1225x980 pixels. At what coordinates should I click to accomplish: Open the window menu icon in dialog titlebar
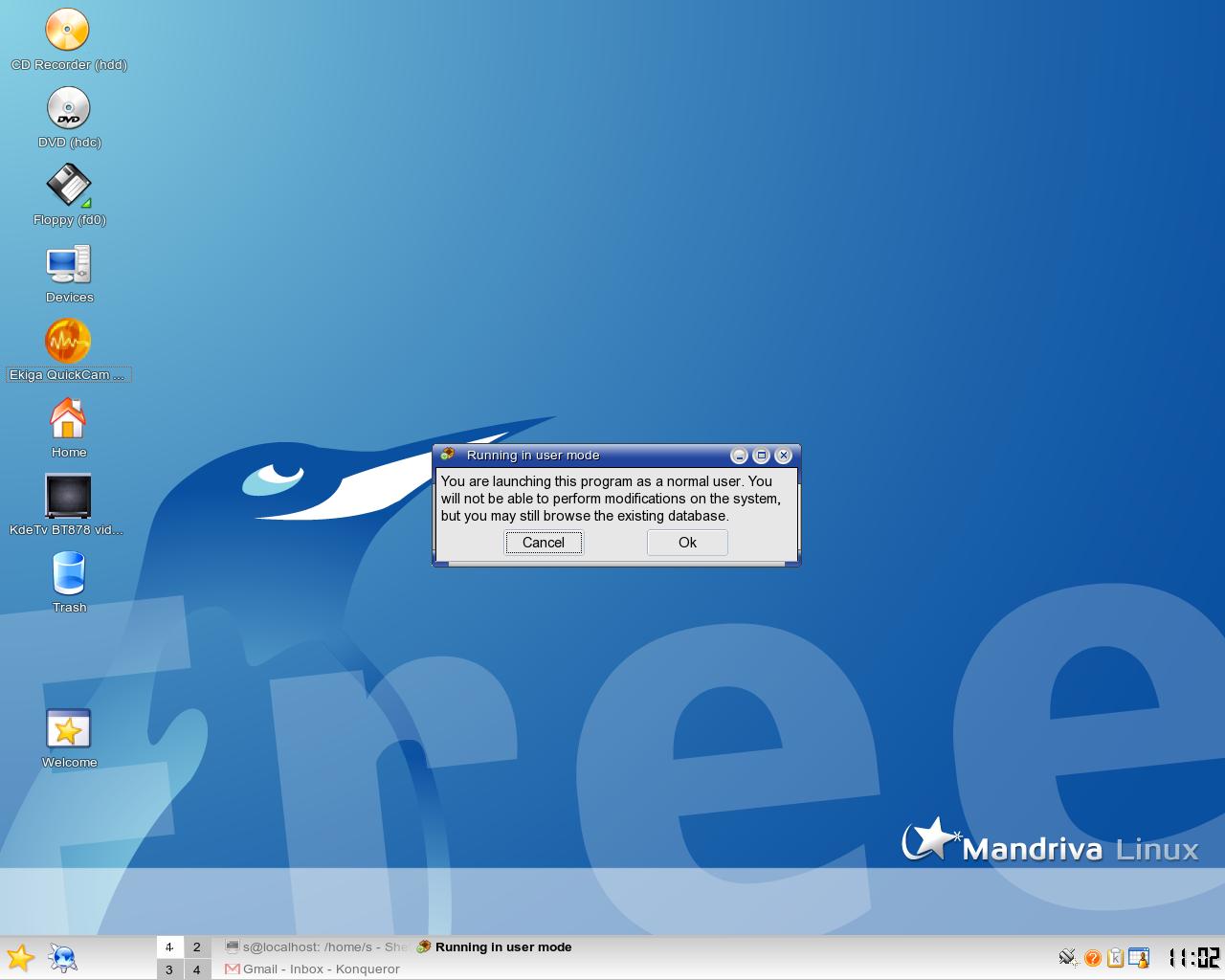[x=447, y=455]
